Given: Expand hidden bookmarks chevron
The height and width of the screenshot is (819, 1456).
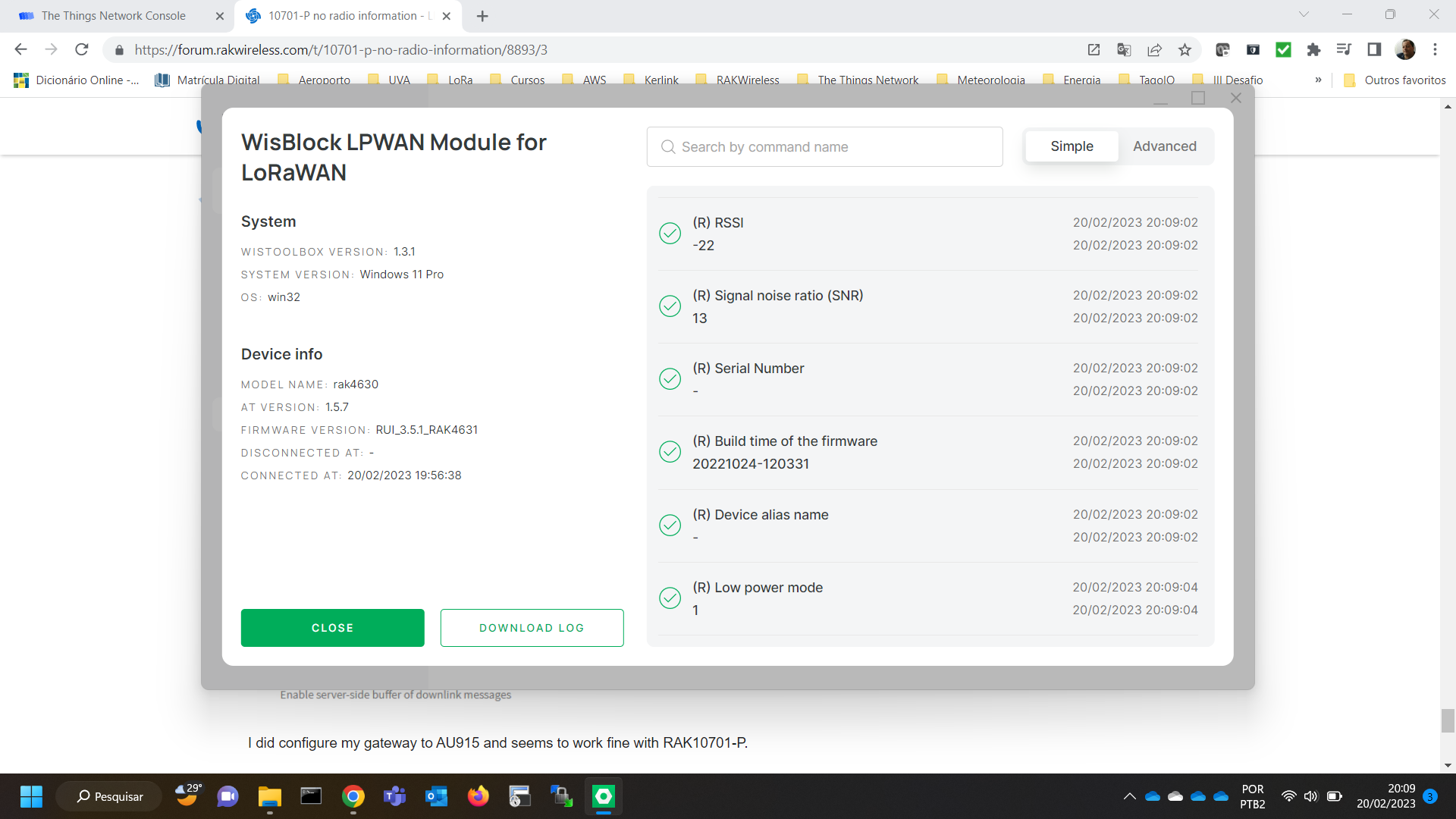Looking at the screenshot, I should 1318,80.
